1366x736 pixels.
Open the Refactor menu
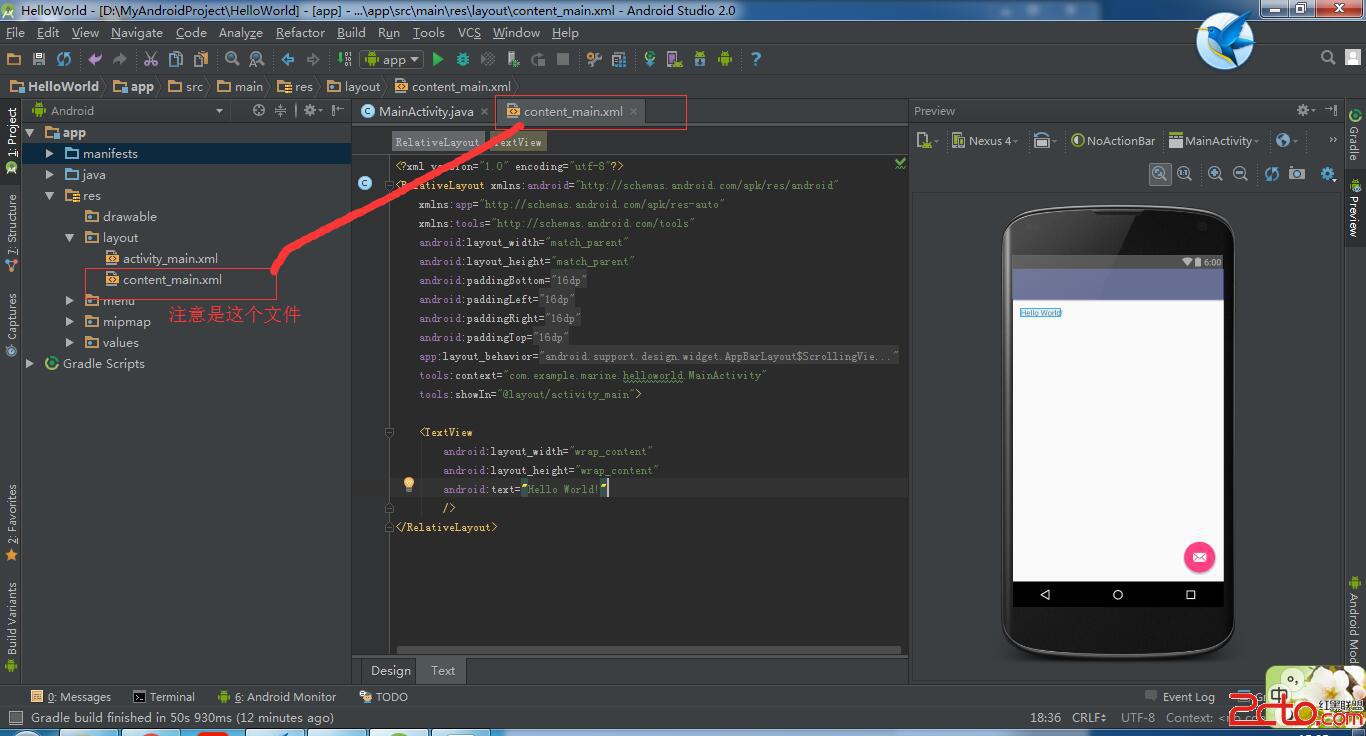coord(300,33)
